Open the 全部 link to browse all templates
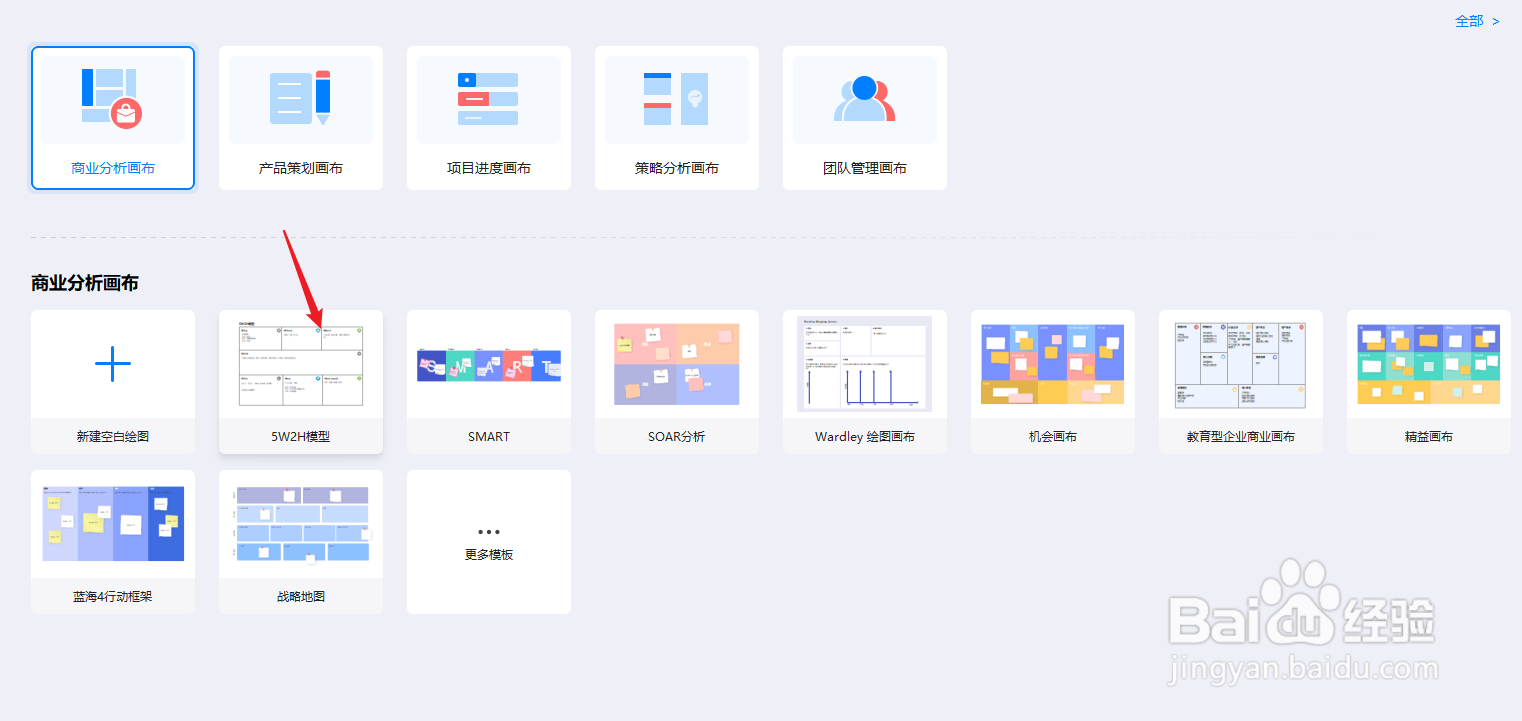1522x721 pixels. pyautogui.click(x=1470, y=19)
